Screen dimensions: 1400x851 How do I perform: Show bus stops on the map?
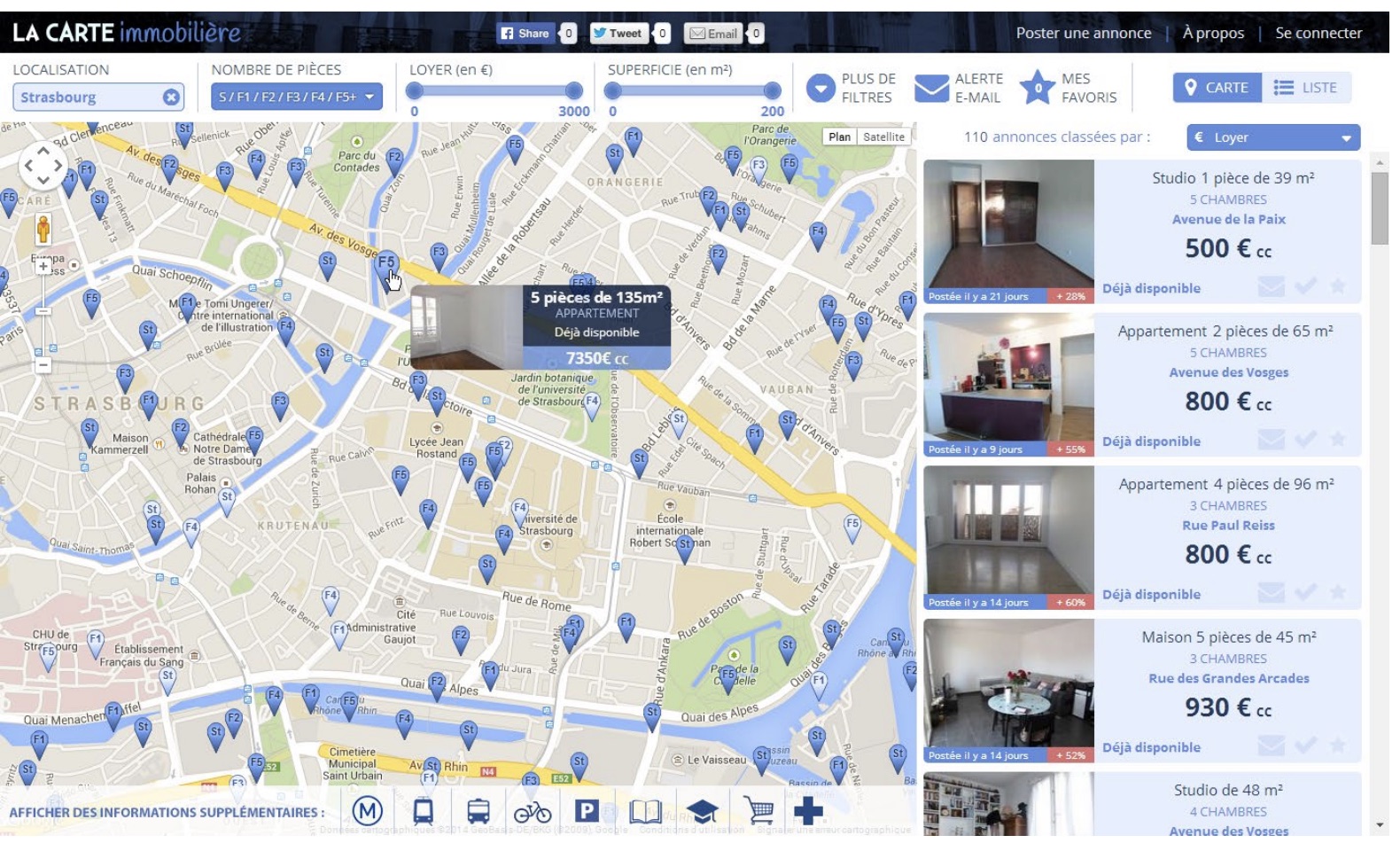tap(478, 811)
